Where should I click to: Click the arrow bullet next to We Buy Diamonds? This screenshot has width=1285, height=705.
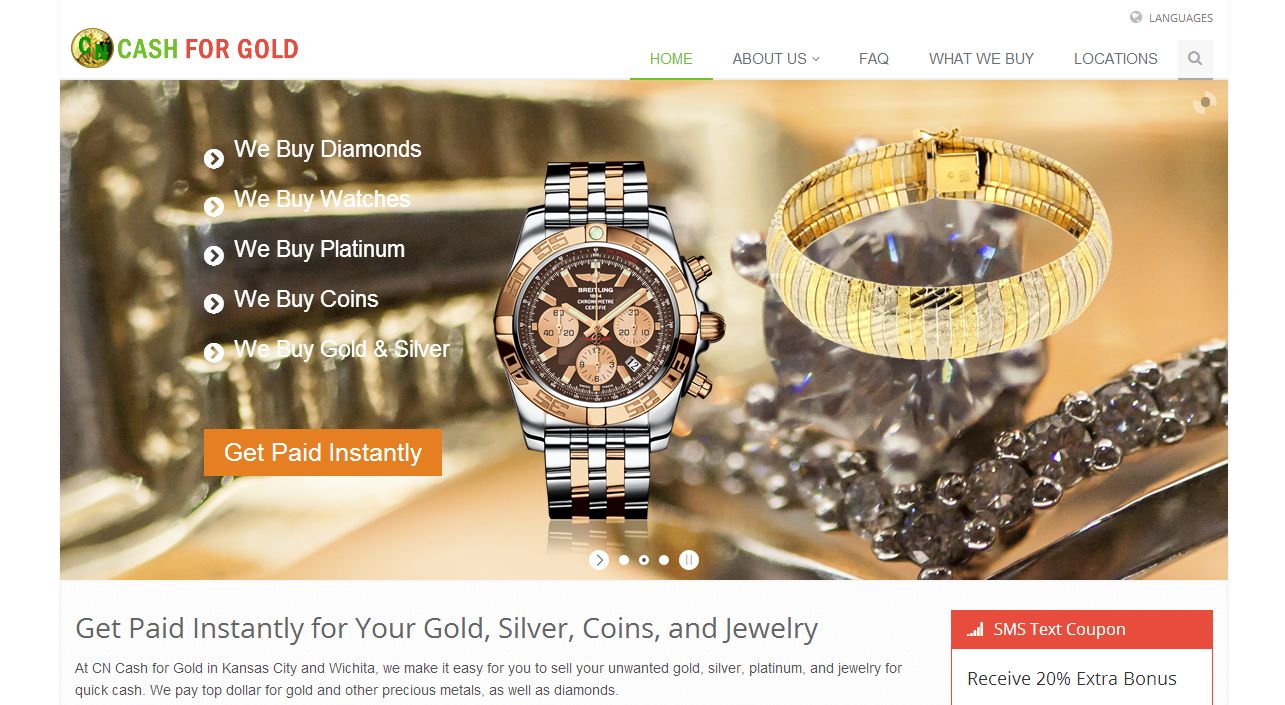pyautogui.click(x=214, y=158)
